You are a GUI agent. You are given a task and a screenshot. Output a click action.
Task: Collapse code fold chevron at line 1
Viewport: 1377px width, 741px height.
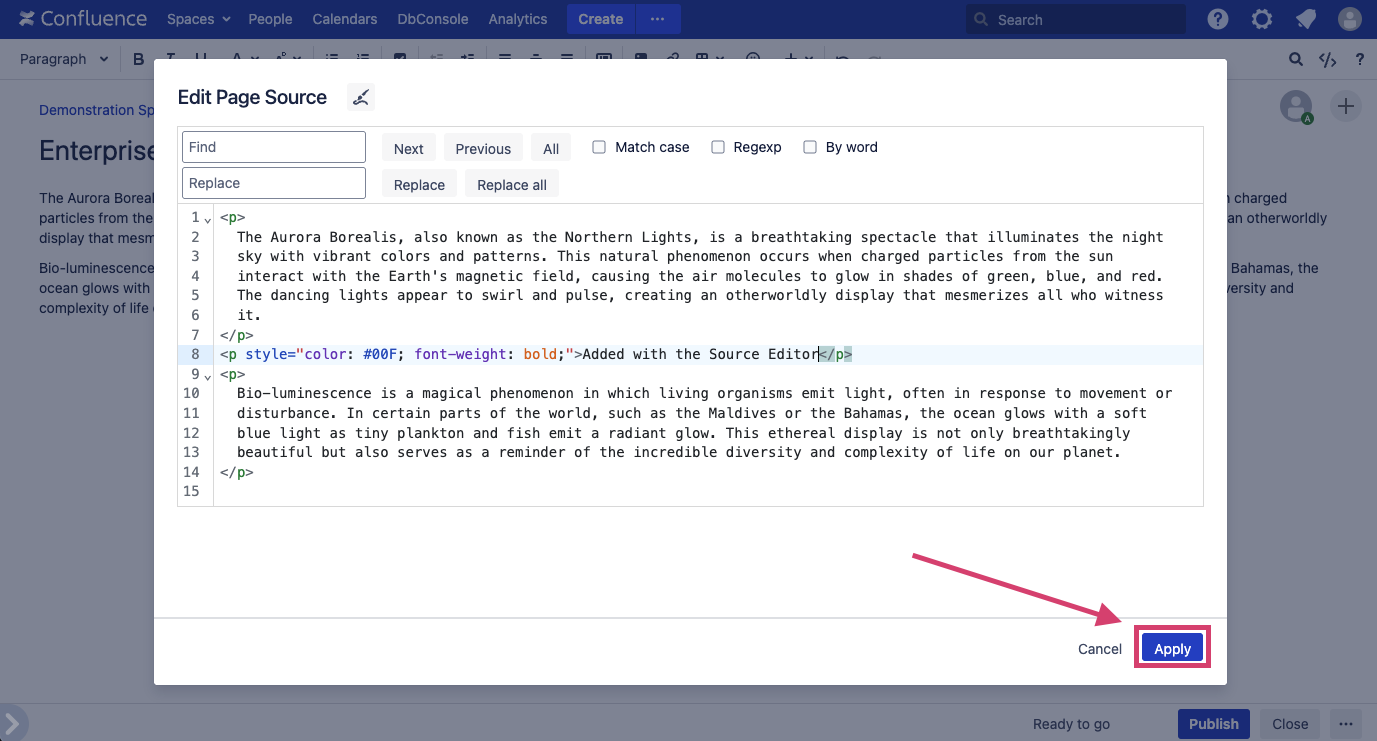tap(206, 219)
